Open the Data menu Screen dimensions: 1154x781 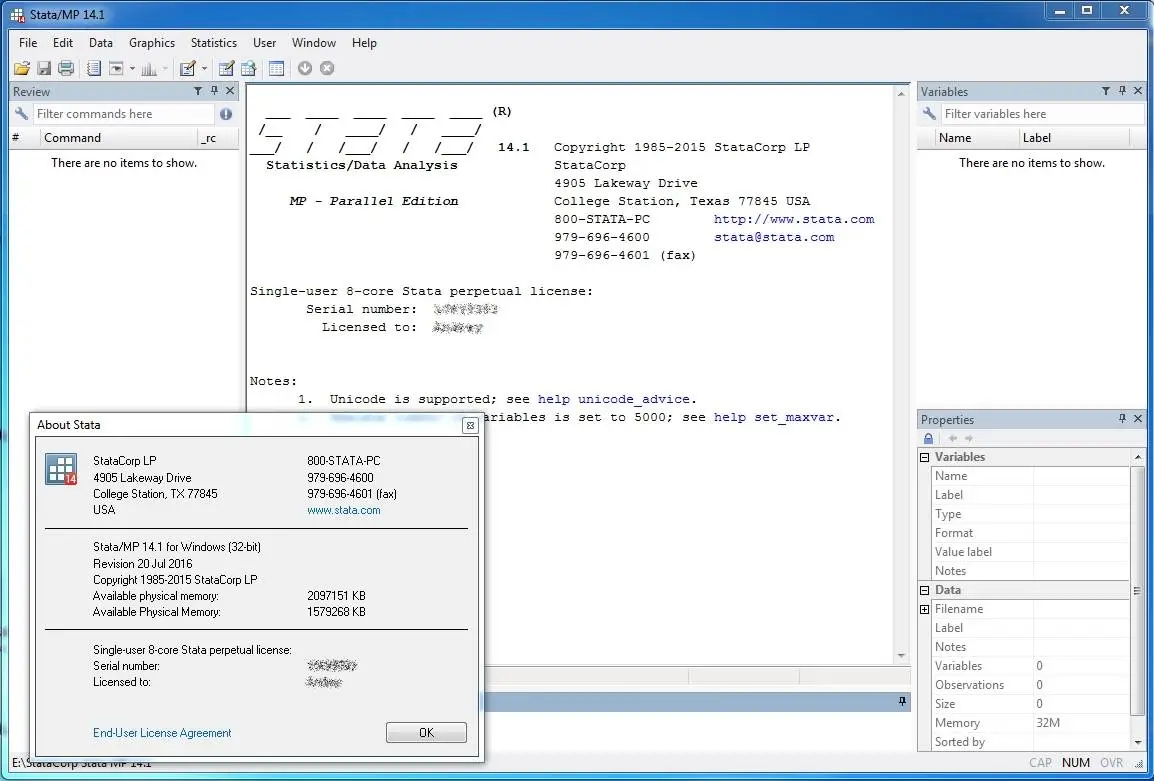[101, 43]
